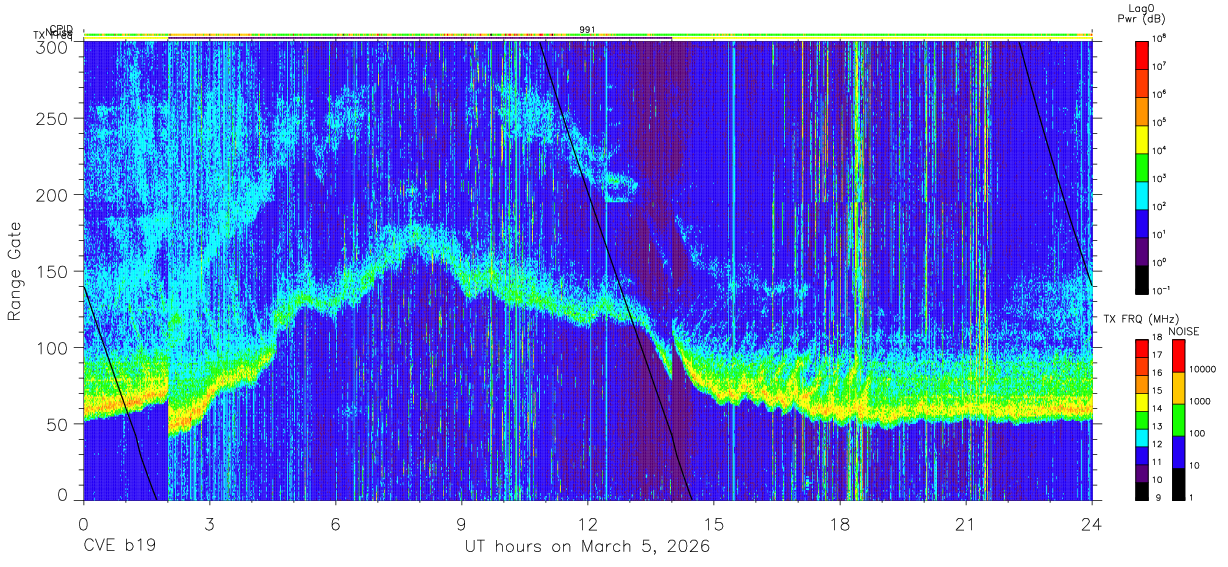Click the red segment of TX FRQ colorbar
Screen dimensions: 1228x567
point(1141,348)
